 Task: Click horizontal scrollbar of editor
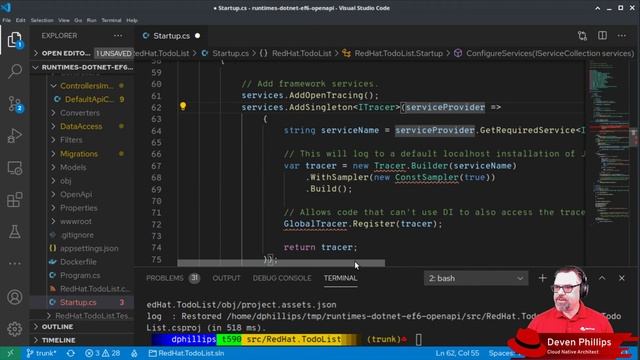coord(281,263)
